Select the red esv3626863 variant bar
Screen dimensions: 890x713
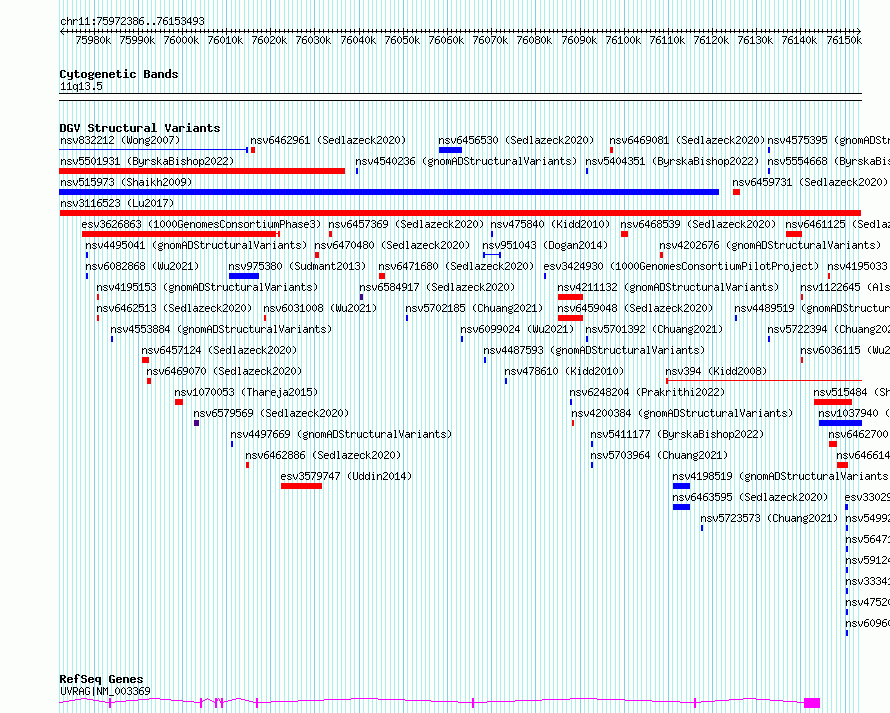[180, 234]
